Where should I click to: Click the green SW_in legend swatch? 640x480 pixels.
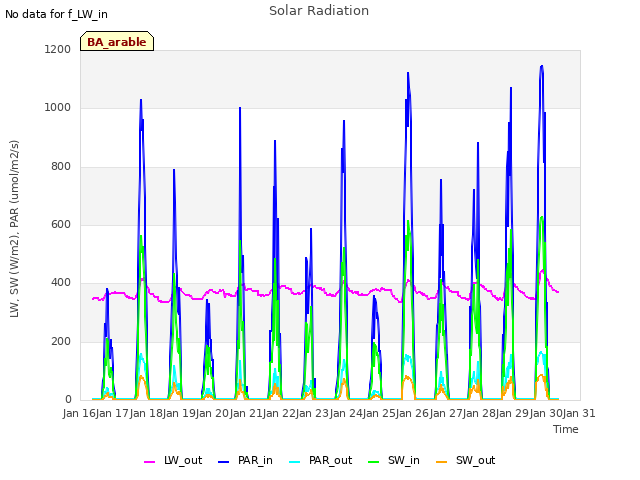click(373, 462)
